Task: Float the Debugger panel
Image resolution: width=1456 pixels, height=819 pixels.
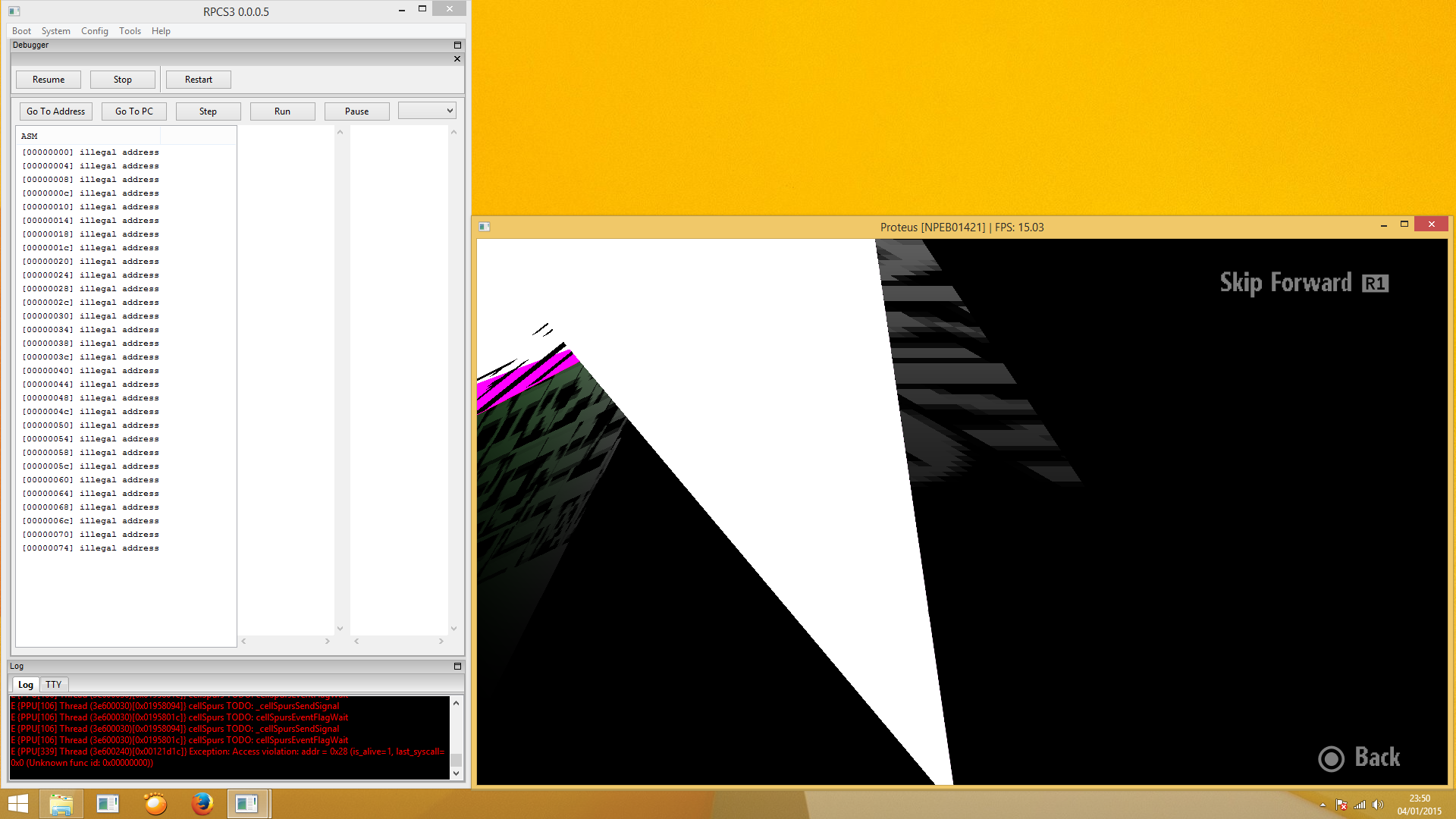Action: [457, 45]
